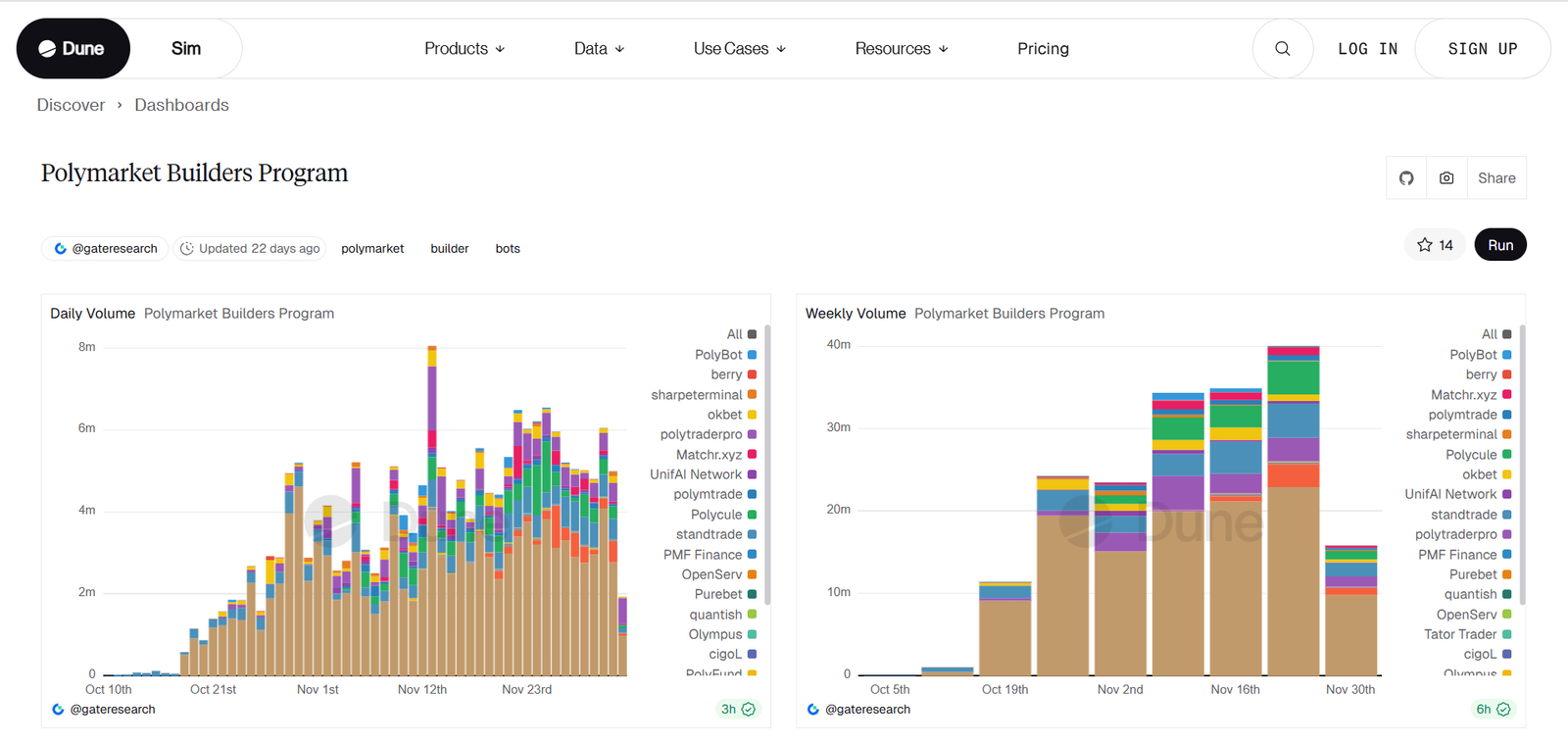Open the Pricing page
1568x743 pixels.
pyautogui.click(x=1043, y=49)
